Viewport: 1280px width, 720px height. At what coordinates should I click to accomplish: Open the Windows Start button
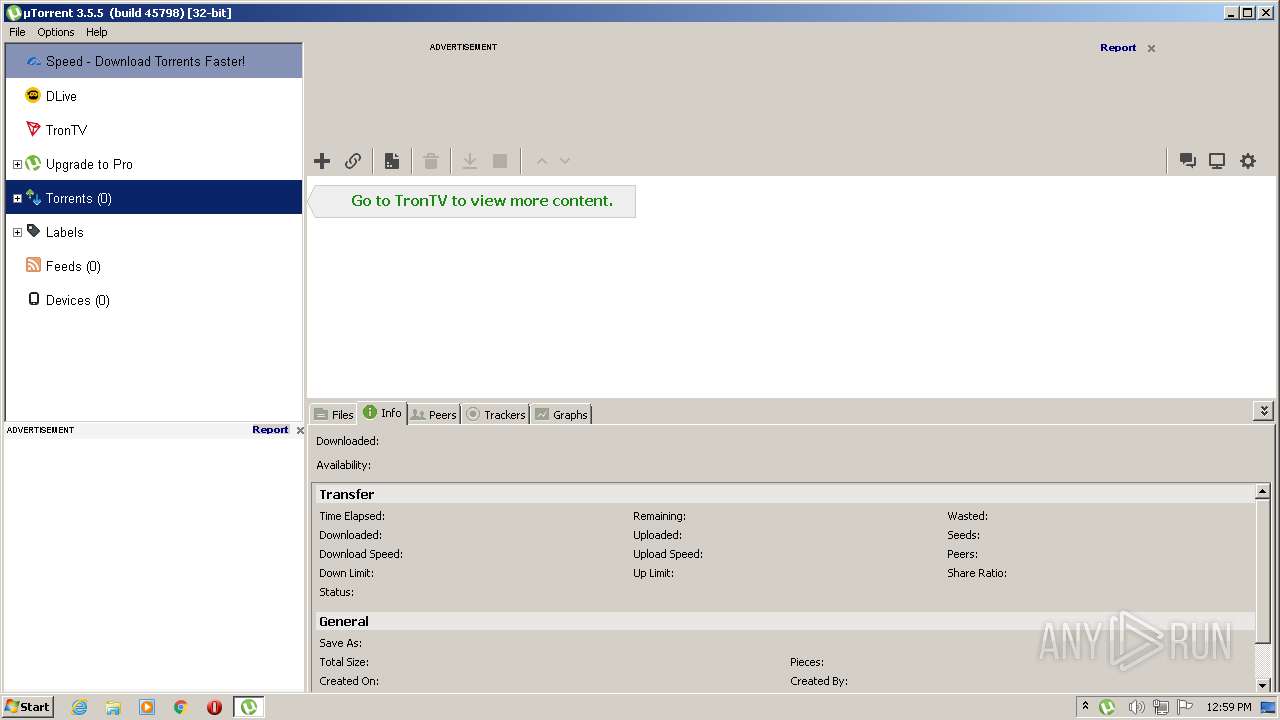[27, 706]
